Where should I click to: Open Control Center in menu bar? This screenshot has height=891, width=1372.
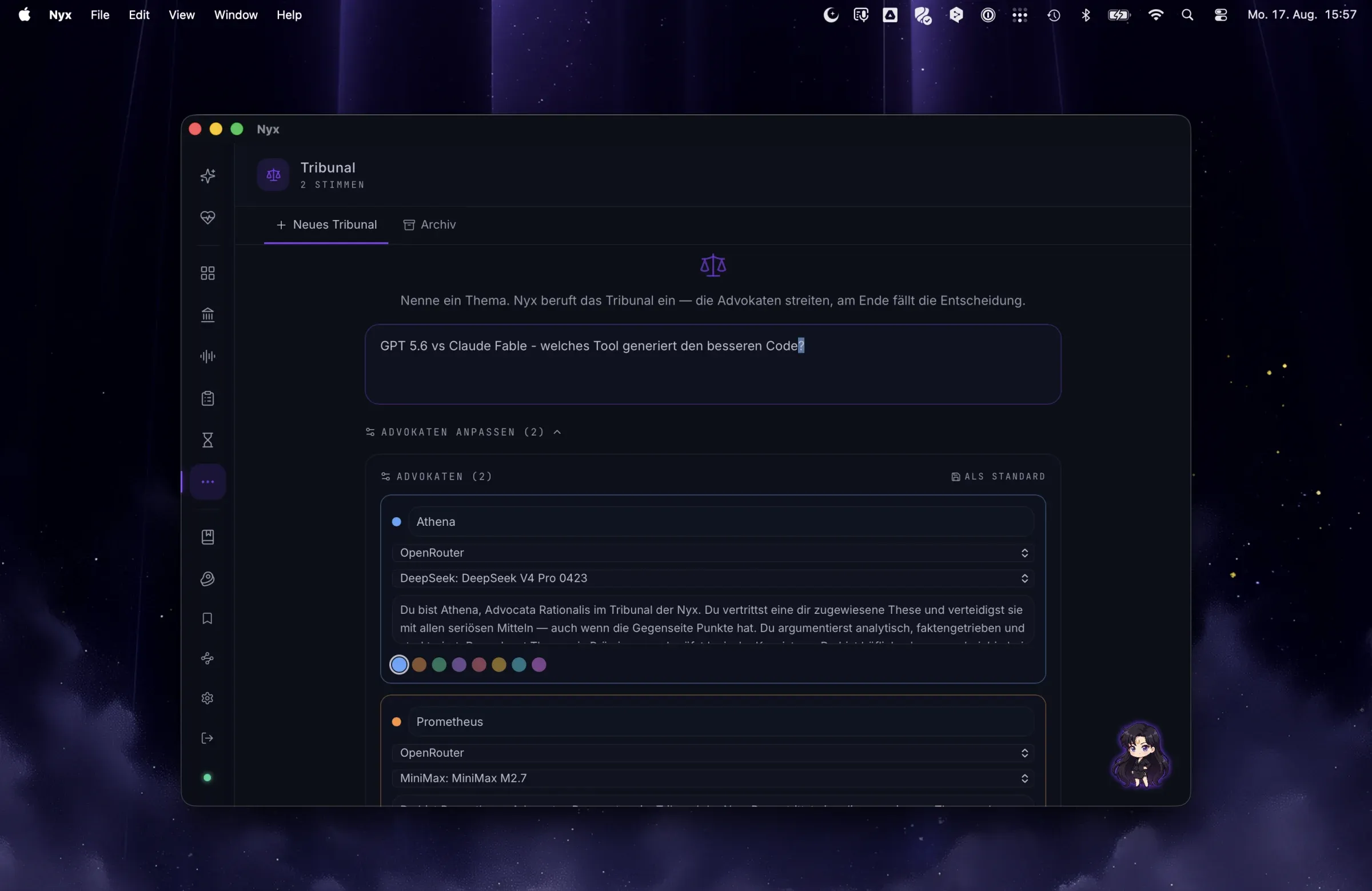coord(1221,15)
